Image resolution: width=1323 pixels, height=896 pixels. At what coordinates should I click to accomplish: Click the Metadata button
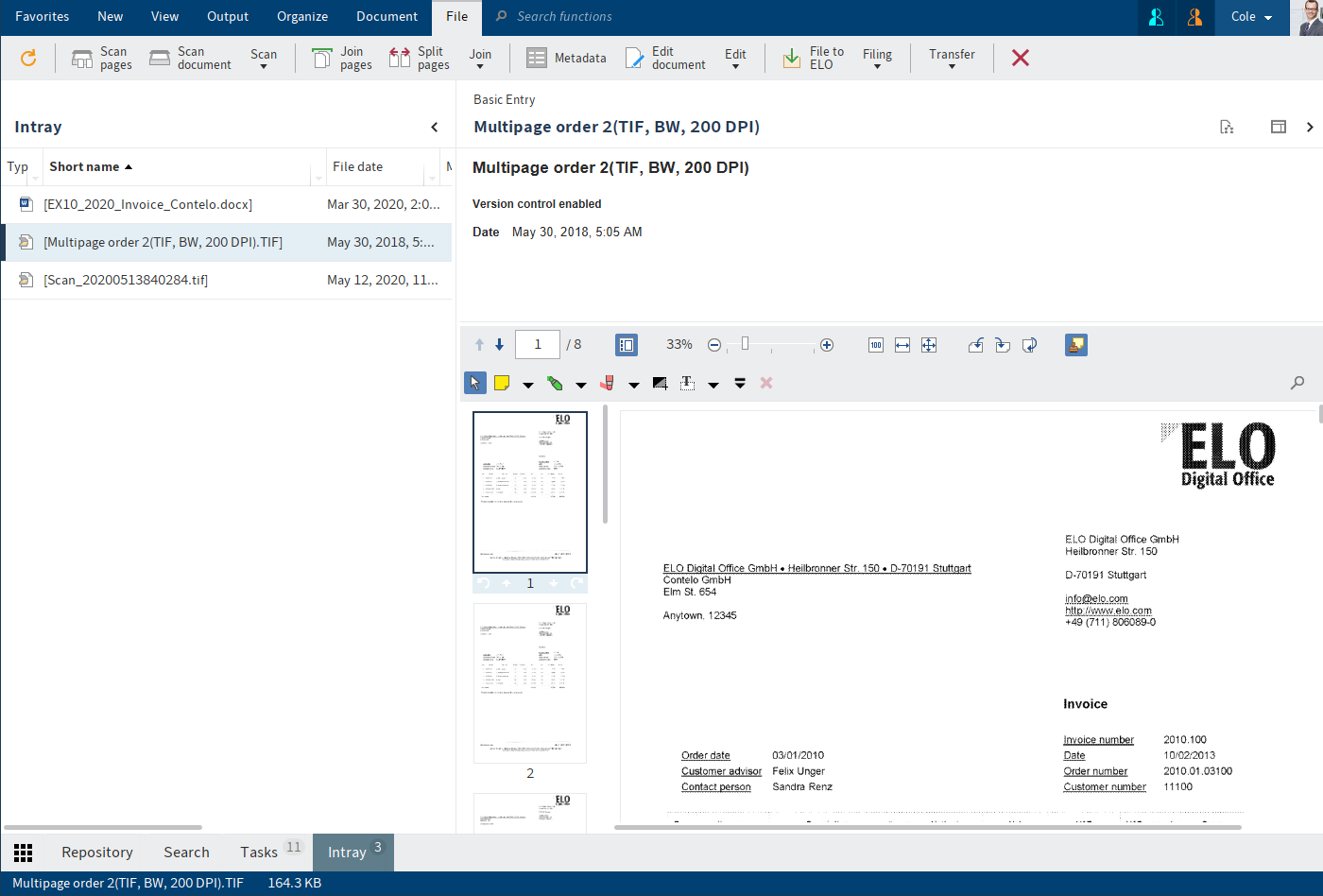pyautogui.click(x=566, y=59)
